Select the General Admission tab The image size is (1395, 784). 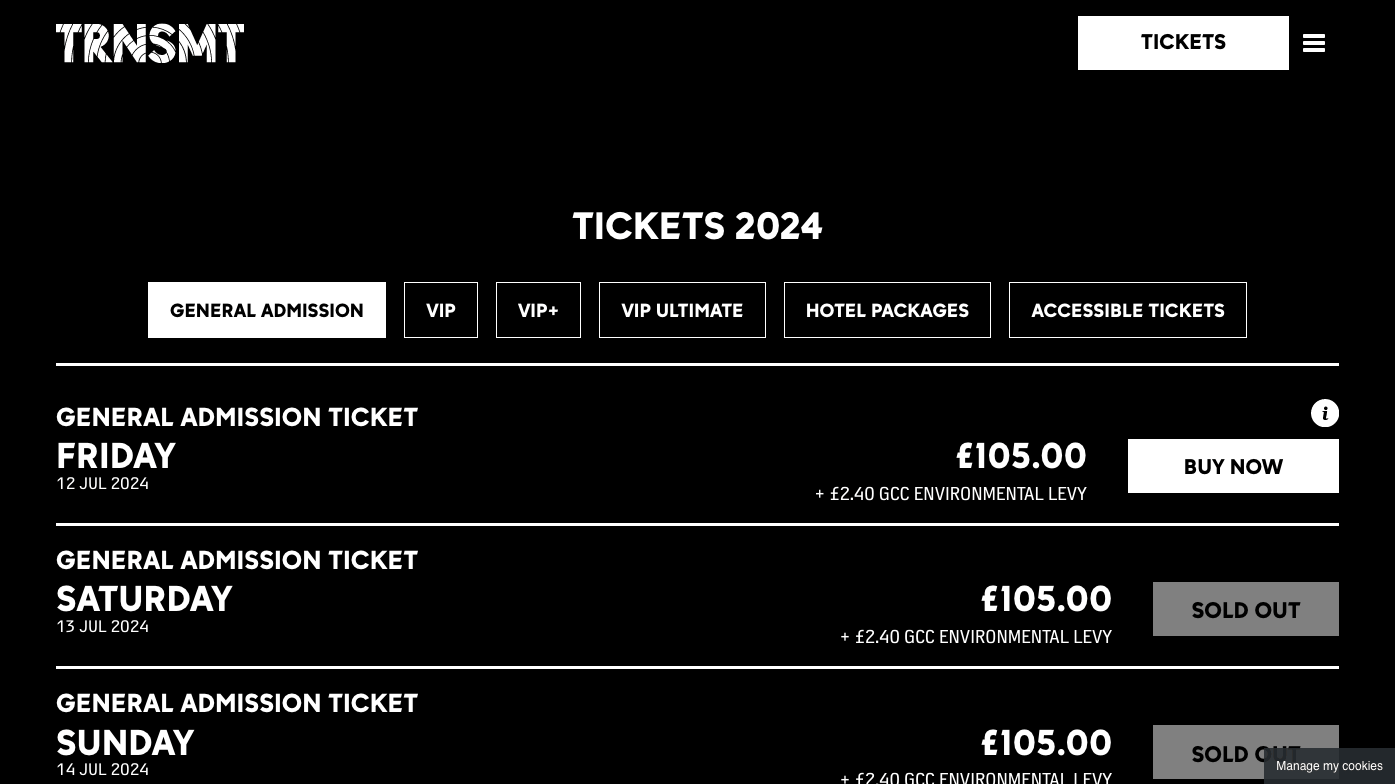pyautogui.click(x=267, y=310)
